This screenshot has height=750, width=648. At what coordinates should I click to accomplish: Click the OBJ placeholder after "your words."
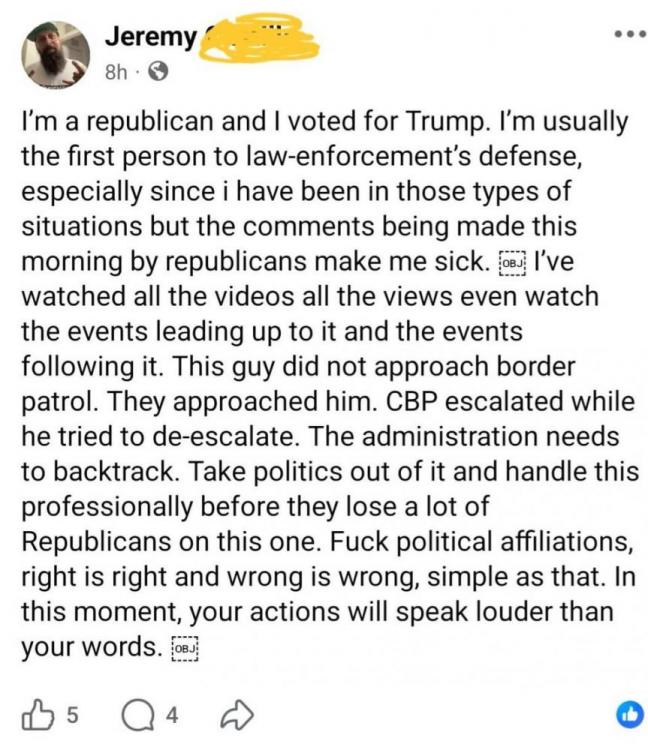pos(185,649)
